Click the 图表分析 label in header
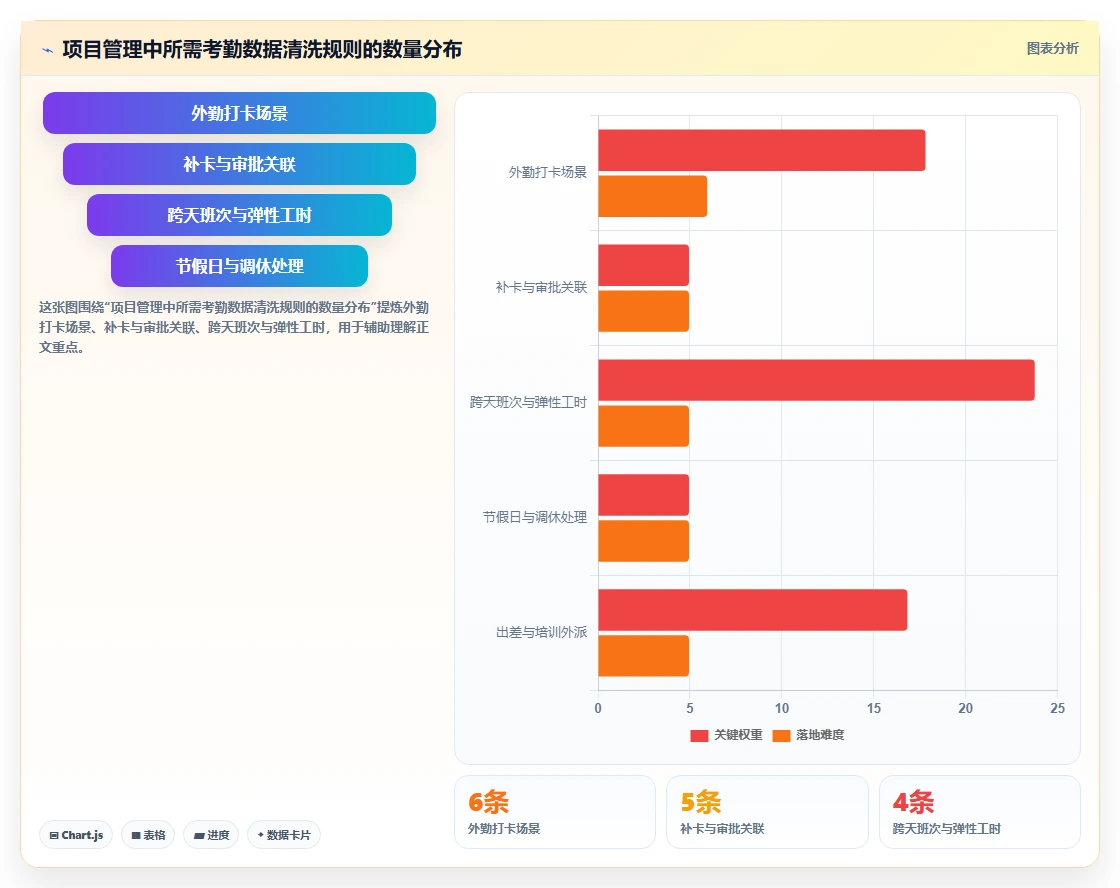 tap(1052, 49)
